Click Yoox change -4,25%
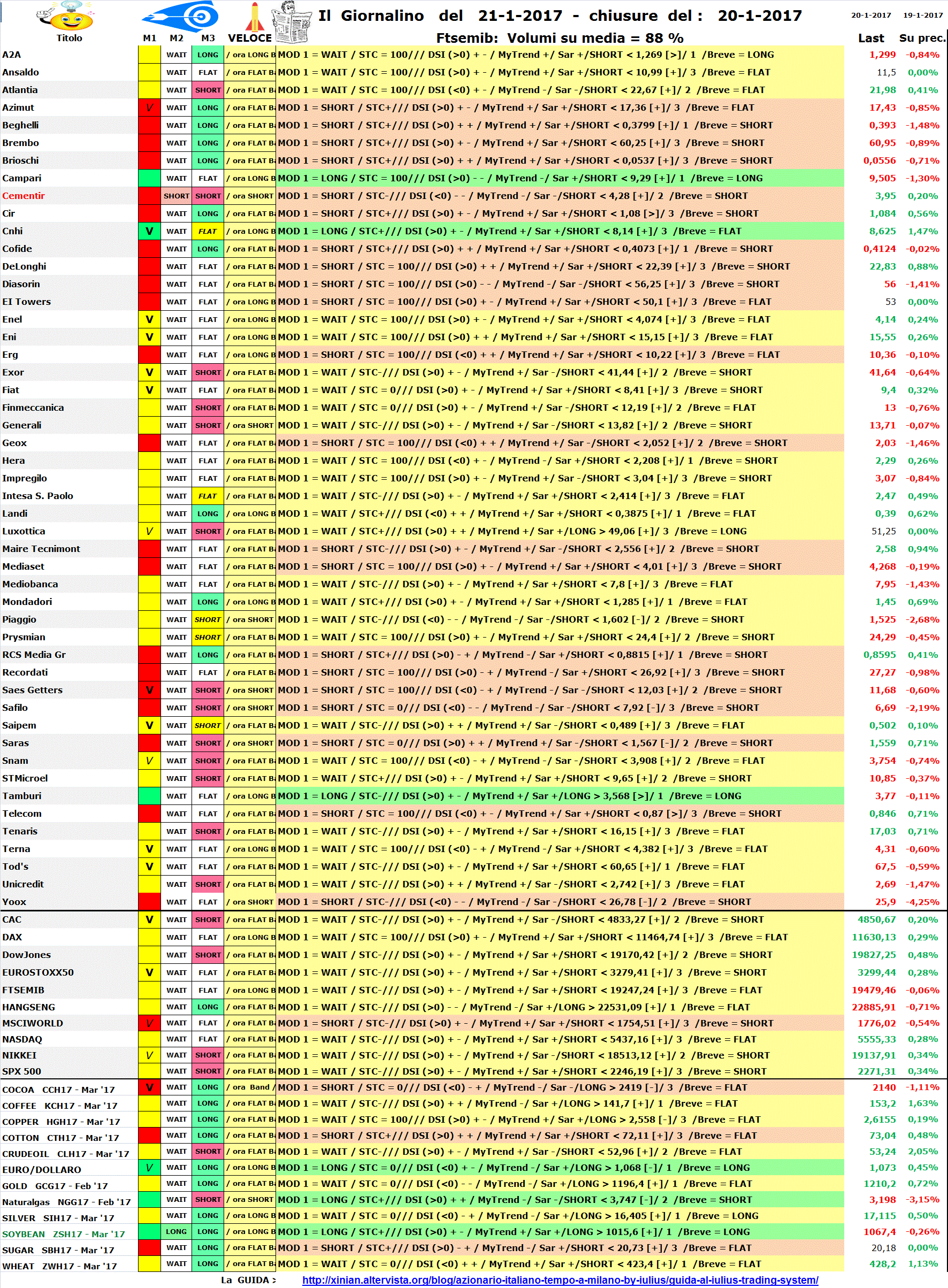Viewport: 948px width, 1288px height. (x=923, y=901)
